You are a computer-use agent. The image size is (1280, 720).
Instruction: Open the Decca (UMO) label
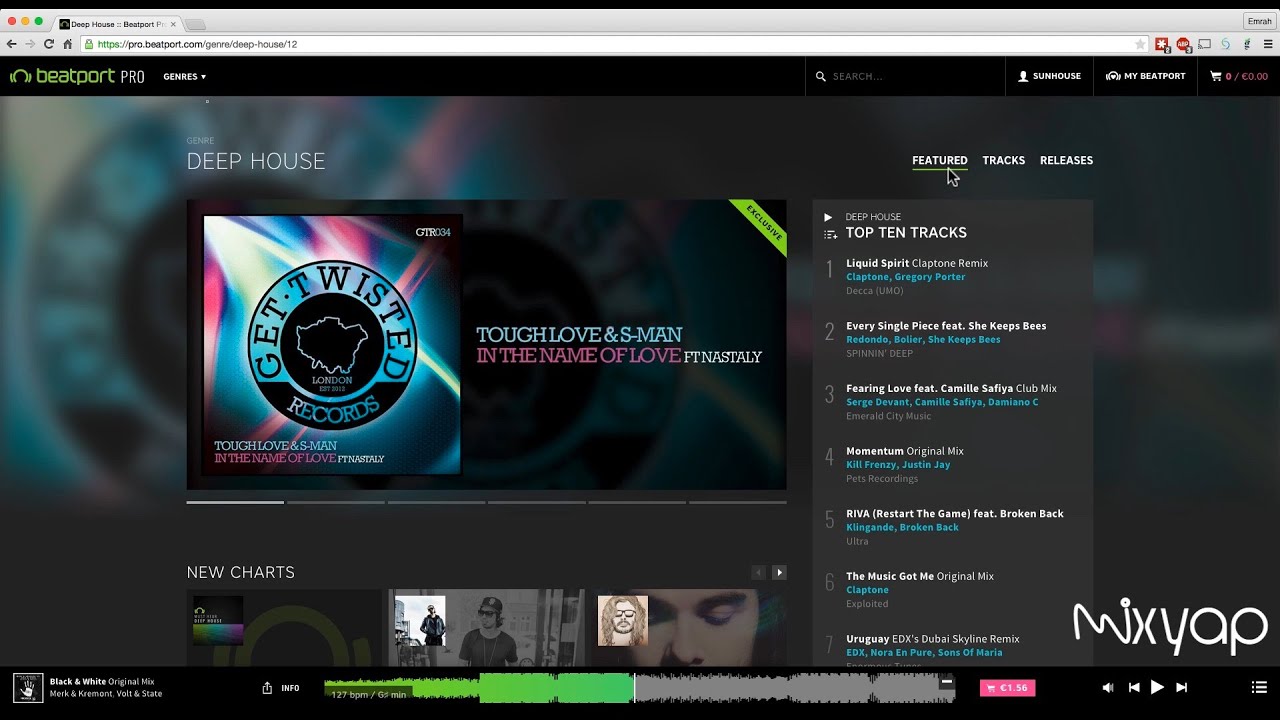pyautogui.click(x=875, y=291)
